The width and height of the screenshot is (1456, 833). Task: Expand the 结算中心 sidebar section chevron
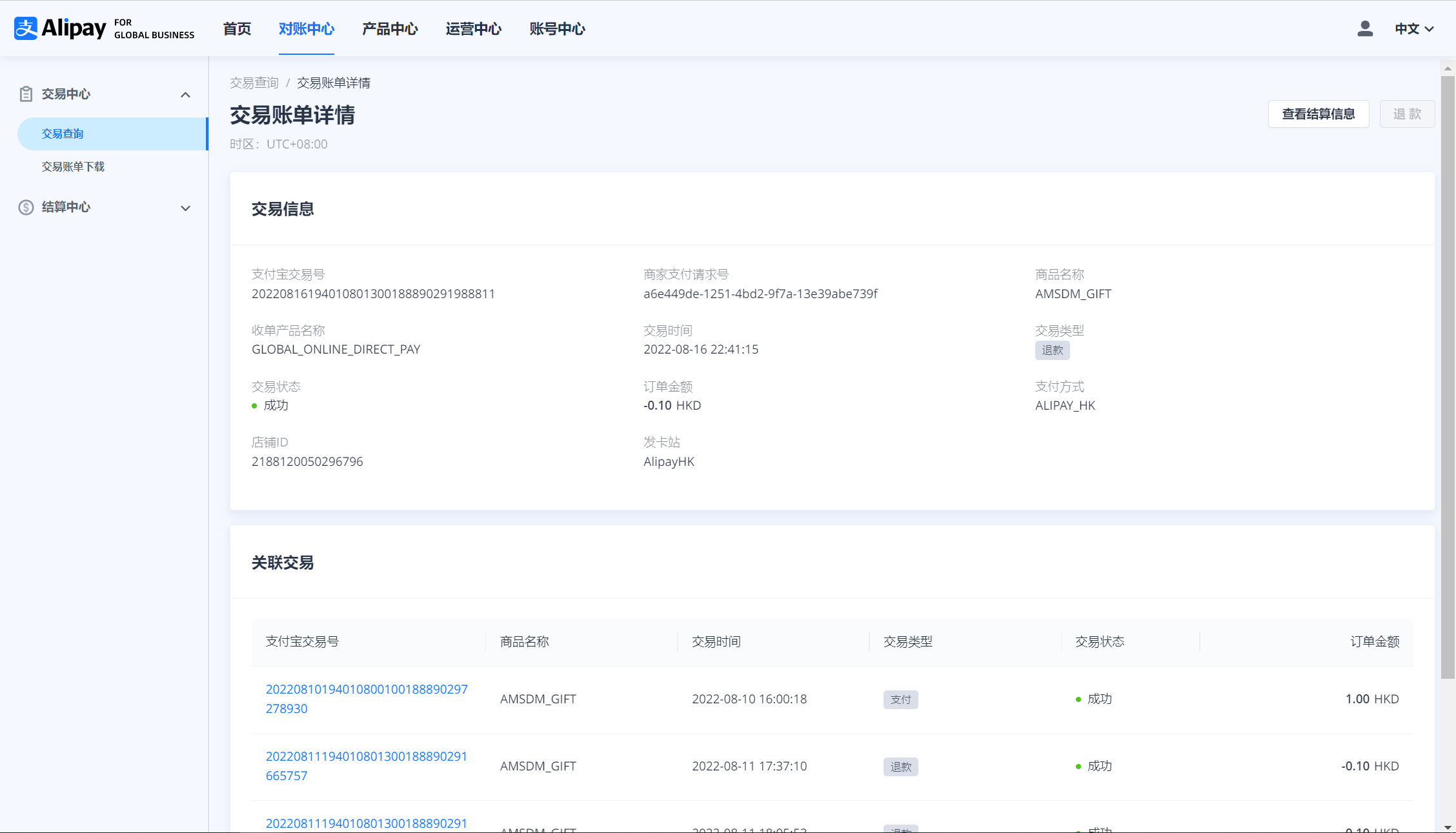(x=185, y=208)
